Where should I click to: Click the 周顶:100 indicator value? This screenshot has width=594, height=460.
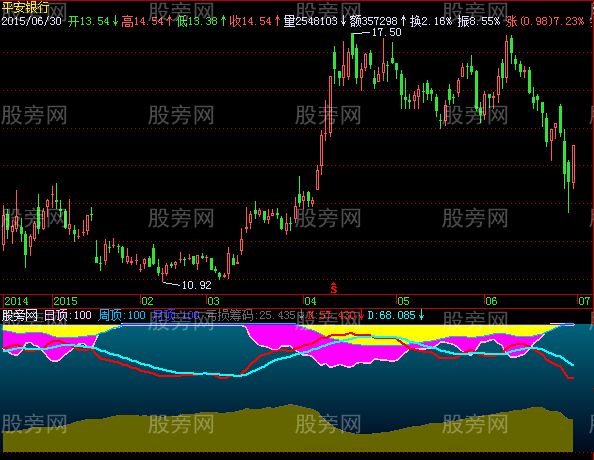point(122,315)
